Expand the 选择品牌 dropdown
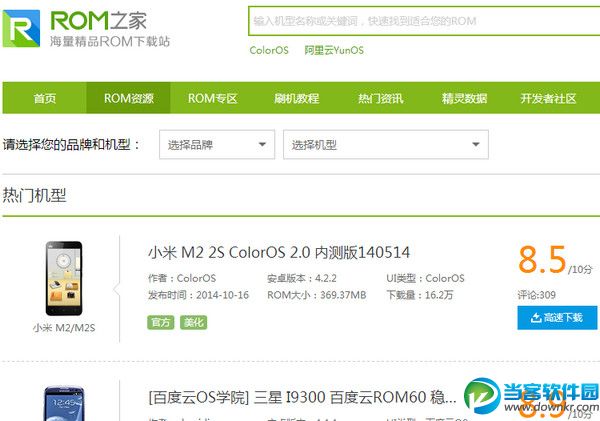The width and height of the screenshot is (600, 421). coord(217,144)
